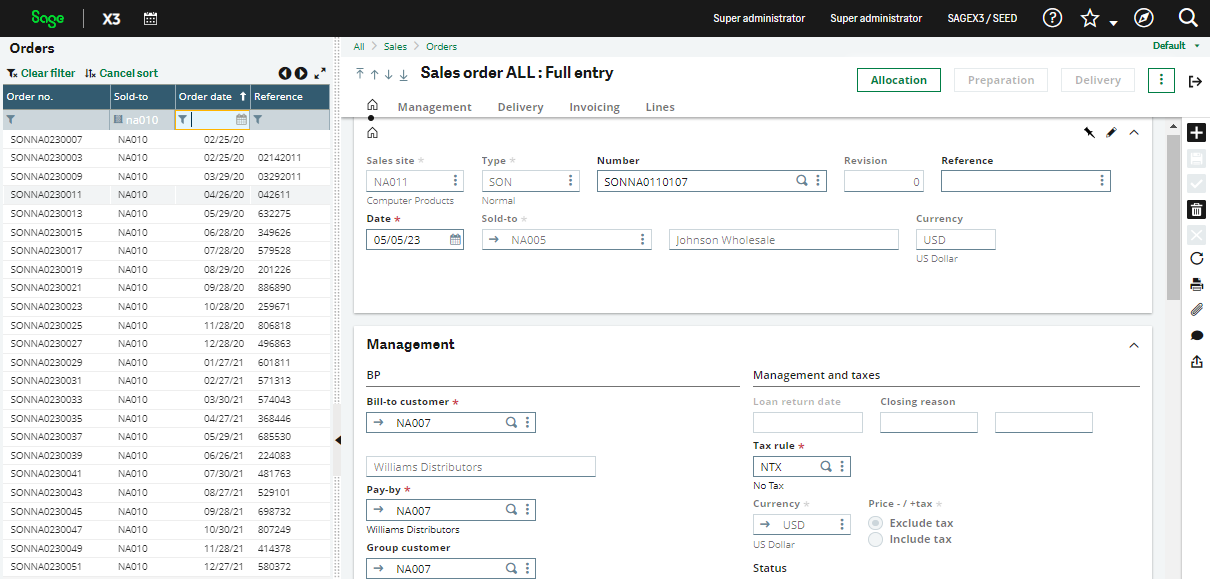1210x579 pixels.
Task: Create a new sales order record
Action: coord(1196,131)
